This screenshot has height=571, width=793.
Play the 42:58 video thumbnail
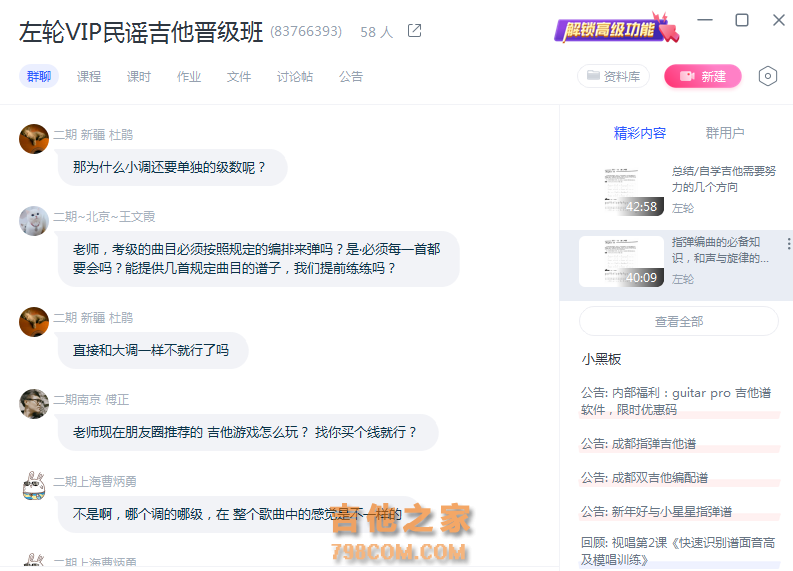click(x=622, y=191)
